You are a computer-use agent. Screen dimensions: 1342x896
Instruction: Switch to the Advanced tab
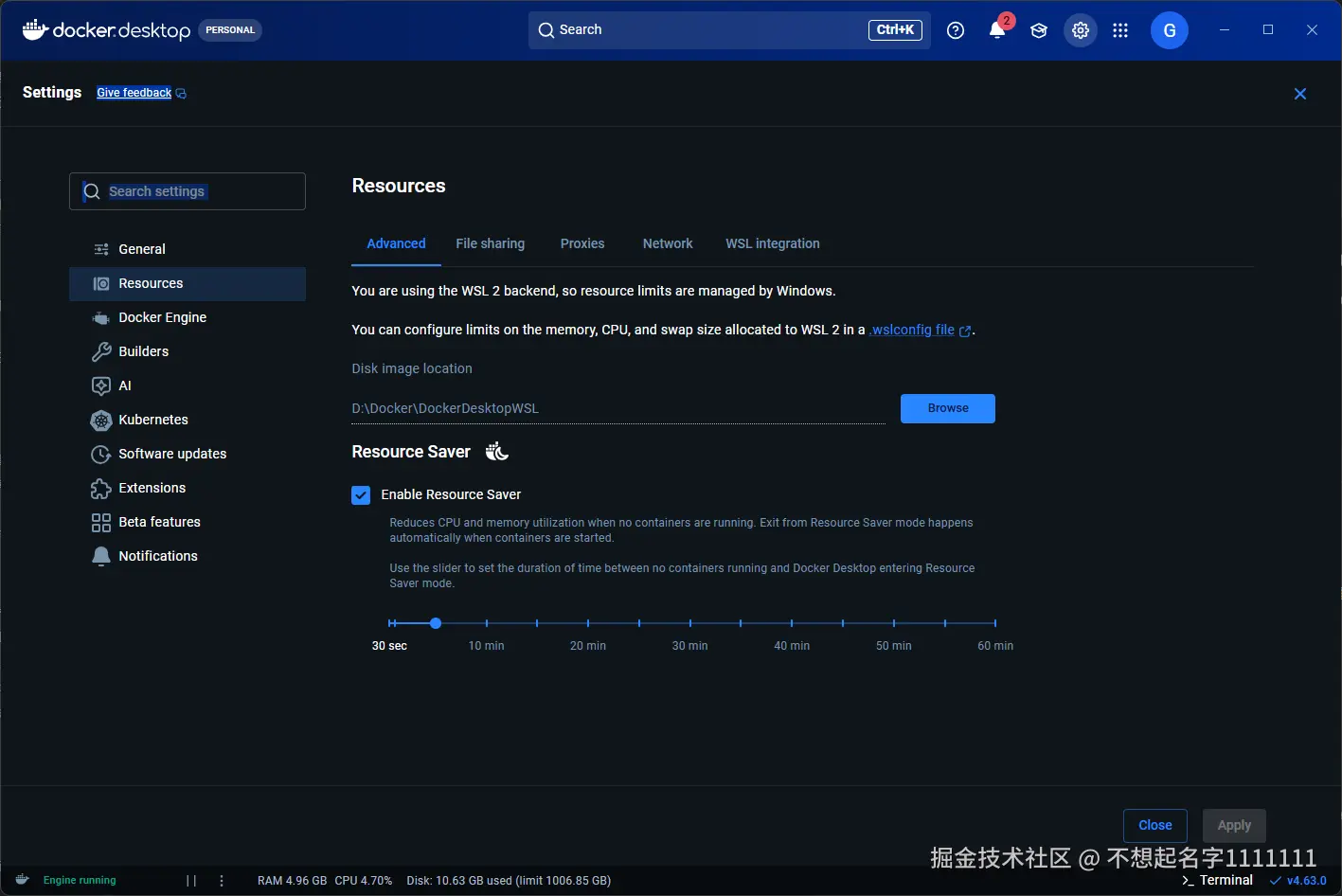pos(396,243)
